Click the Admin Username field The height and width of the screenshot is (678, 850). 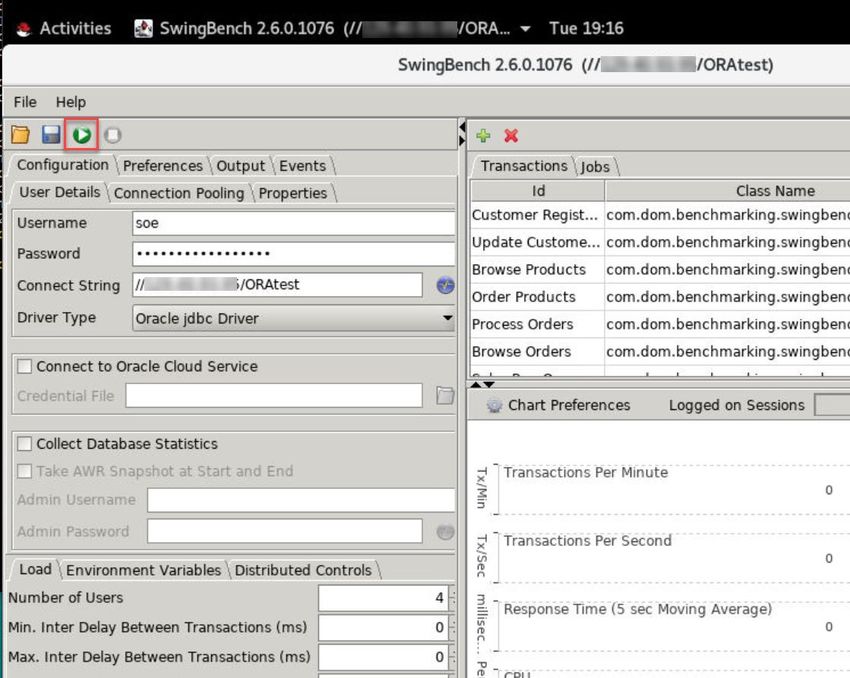[301, 500]
